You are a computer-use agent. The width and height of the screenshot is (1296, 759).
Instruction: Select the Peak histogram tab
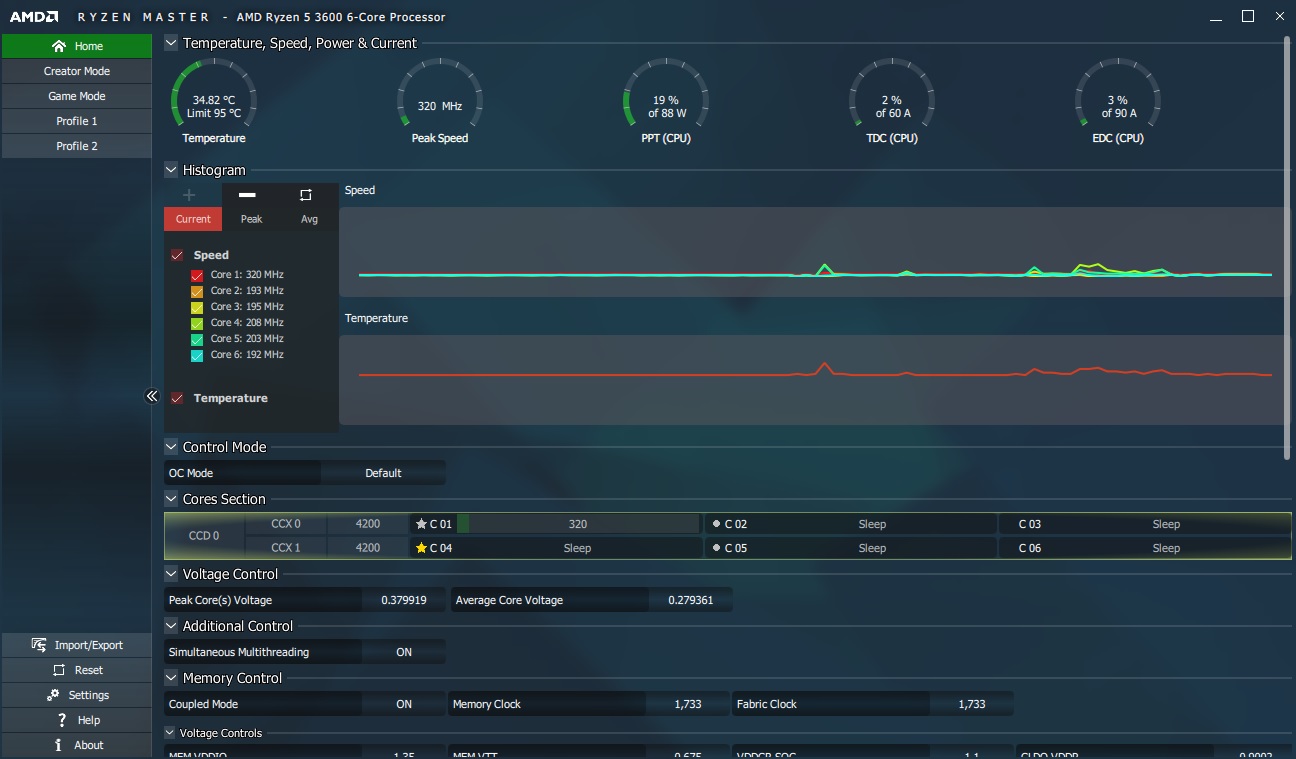[x=251, y=219]
